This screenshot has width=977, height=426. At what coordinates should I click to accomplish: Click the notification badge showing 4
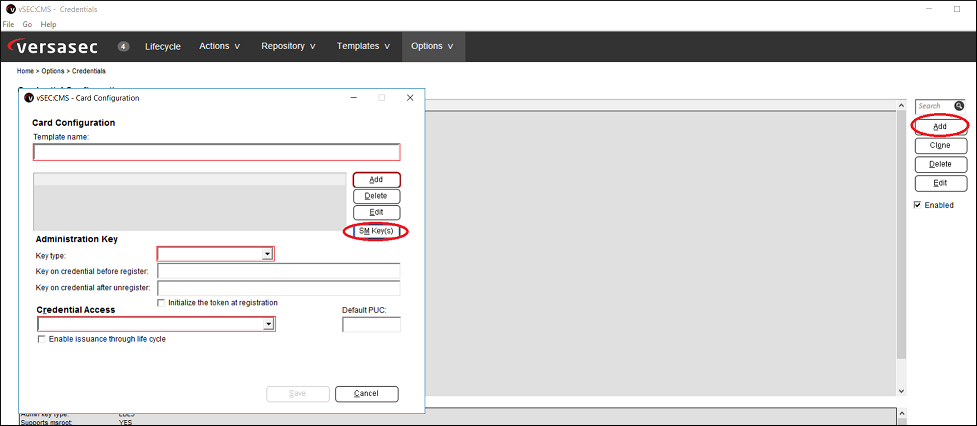pos(123,46)
